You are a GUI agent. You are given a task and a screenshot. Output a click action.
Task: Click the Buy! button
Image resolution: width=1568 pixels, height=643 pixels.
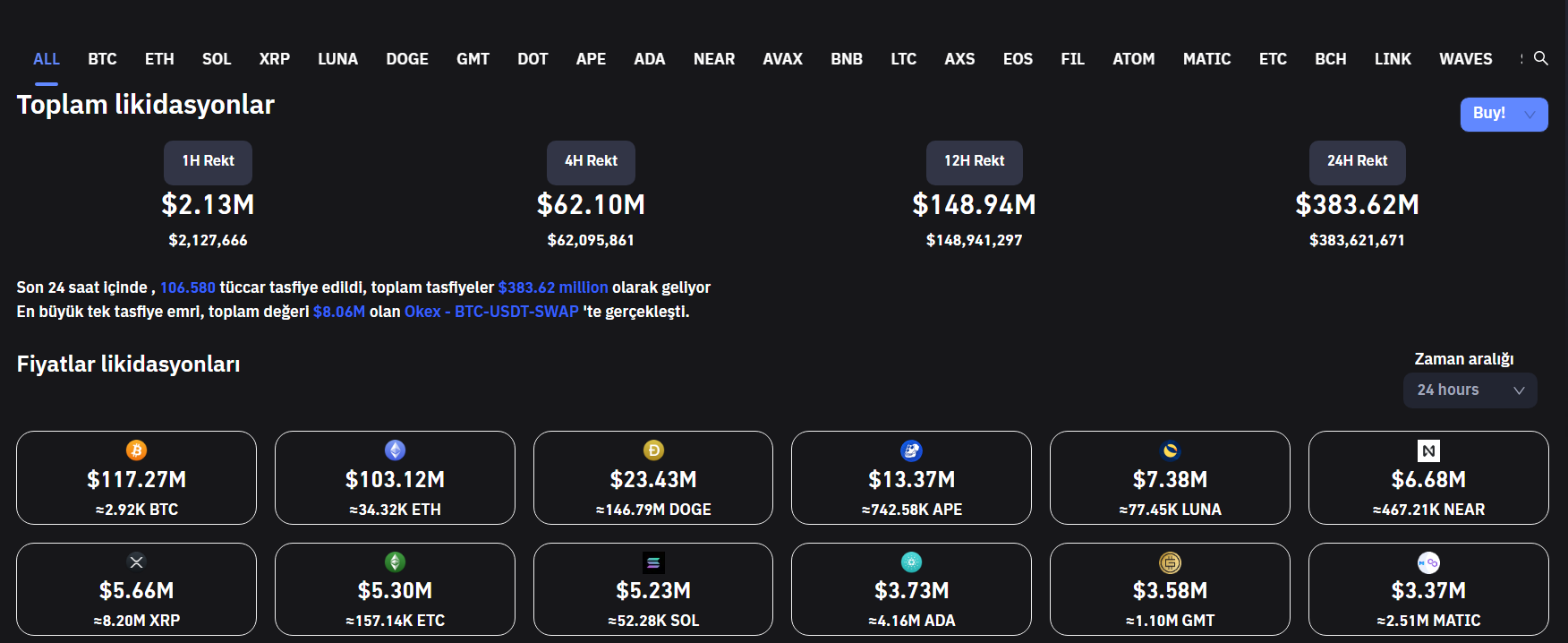coord(1488,114)
